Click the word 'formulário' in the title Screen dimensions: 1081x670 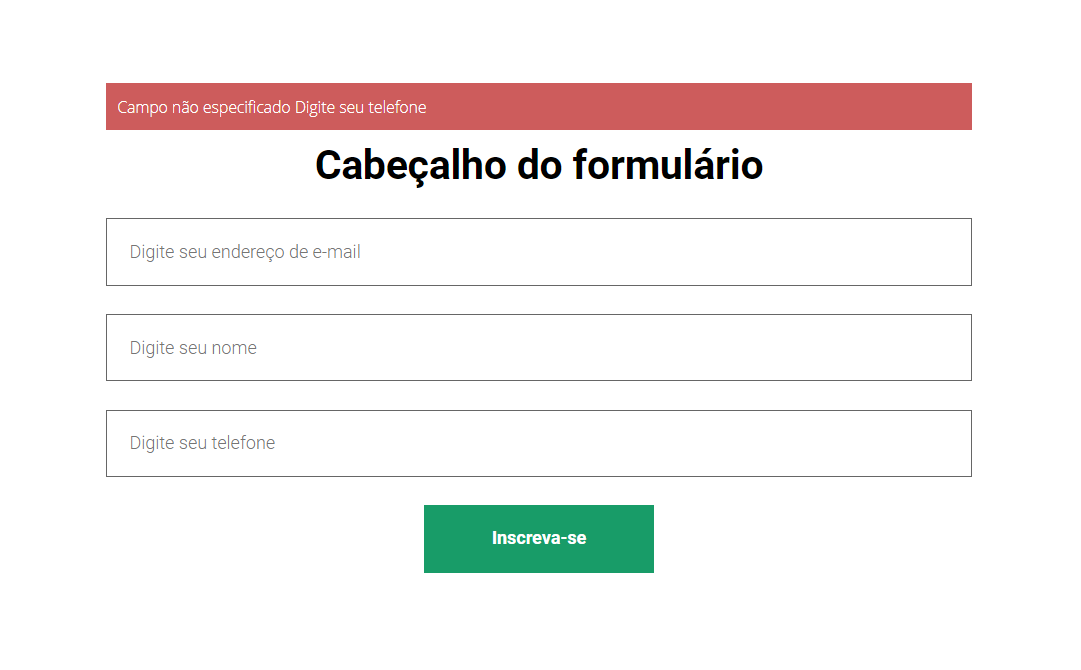pos(668,165)
